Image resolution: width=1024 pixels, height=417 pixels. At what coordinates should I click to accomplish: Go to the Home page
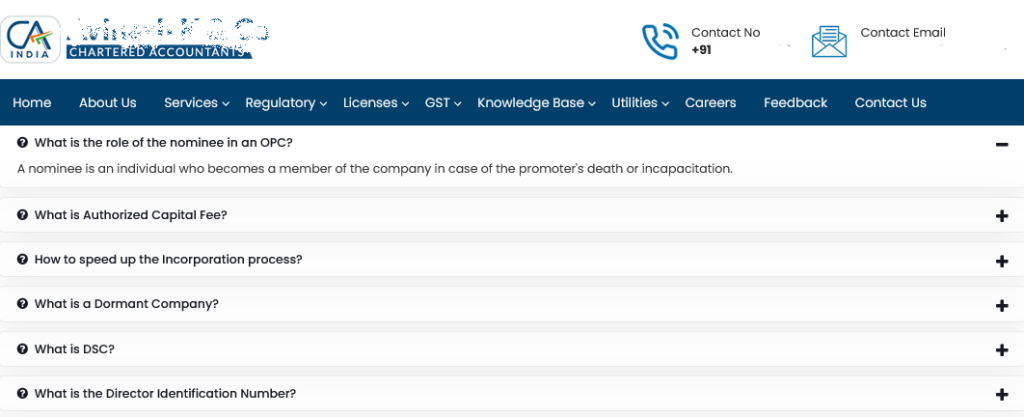point(32,103)
